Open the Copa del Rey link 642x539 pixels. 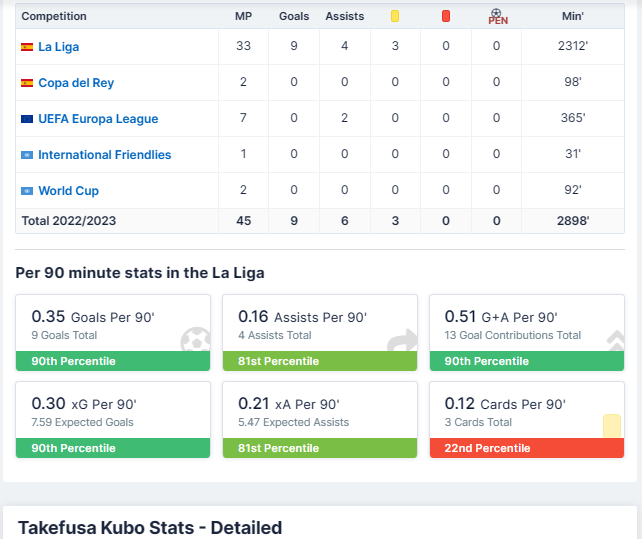[76, 83]
